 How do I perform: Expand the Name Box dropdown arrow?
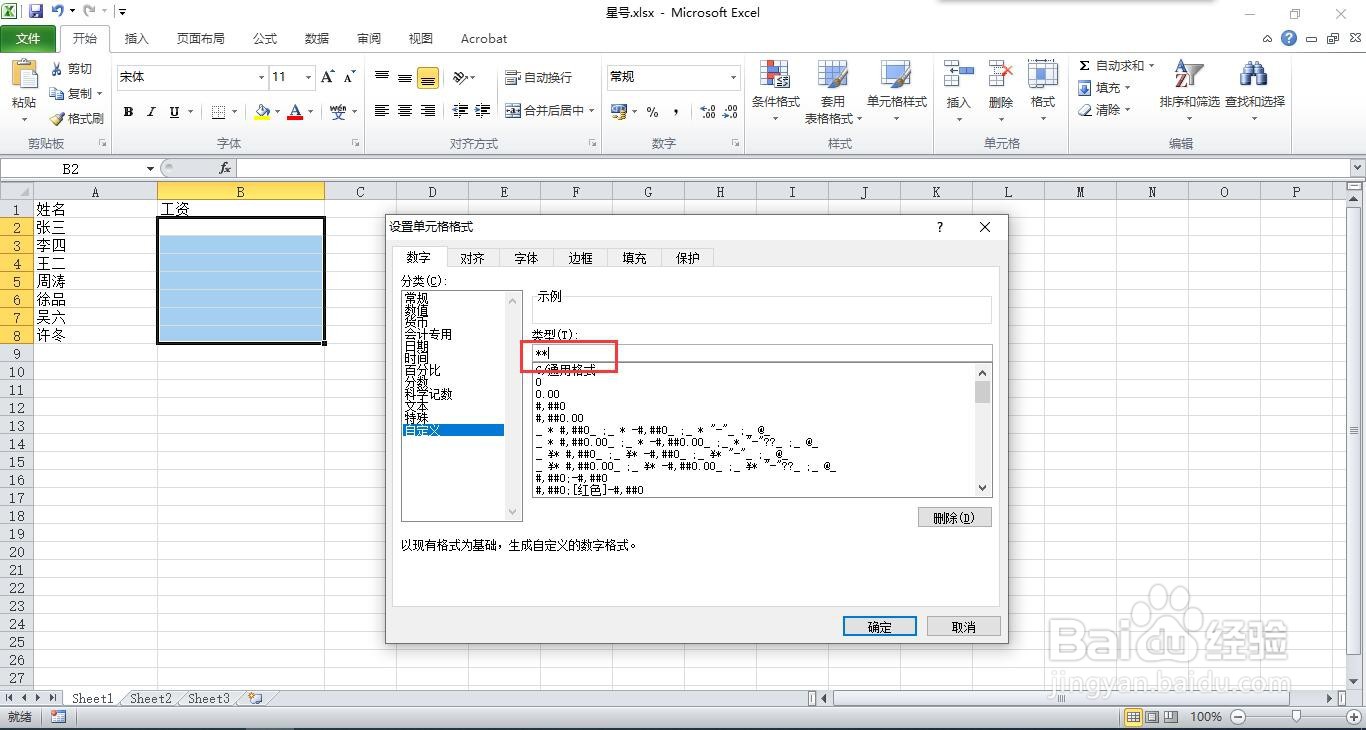pyautogui.click(x=150, y=169)
